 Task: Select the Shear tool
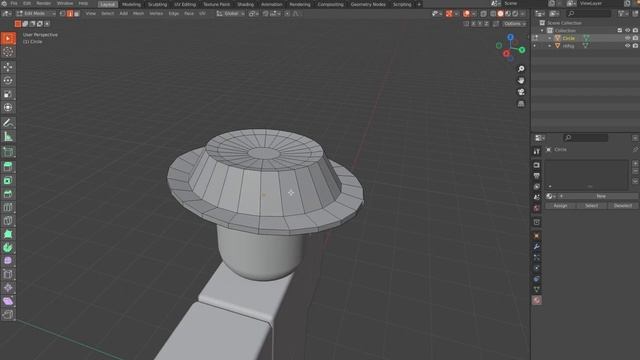pos(8,301)
